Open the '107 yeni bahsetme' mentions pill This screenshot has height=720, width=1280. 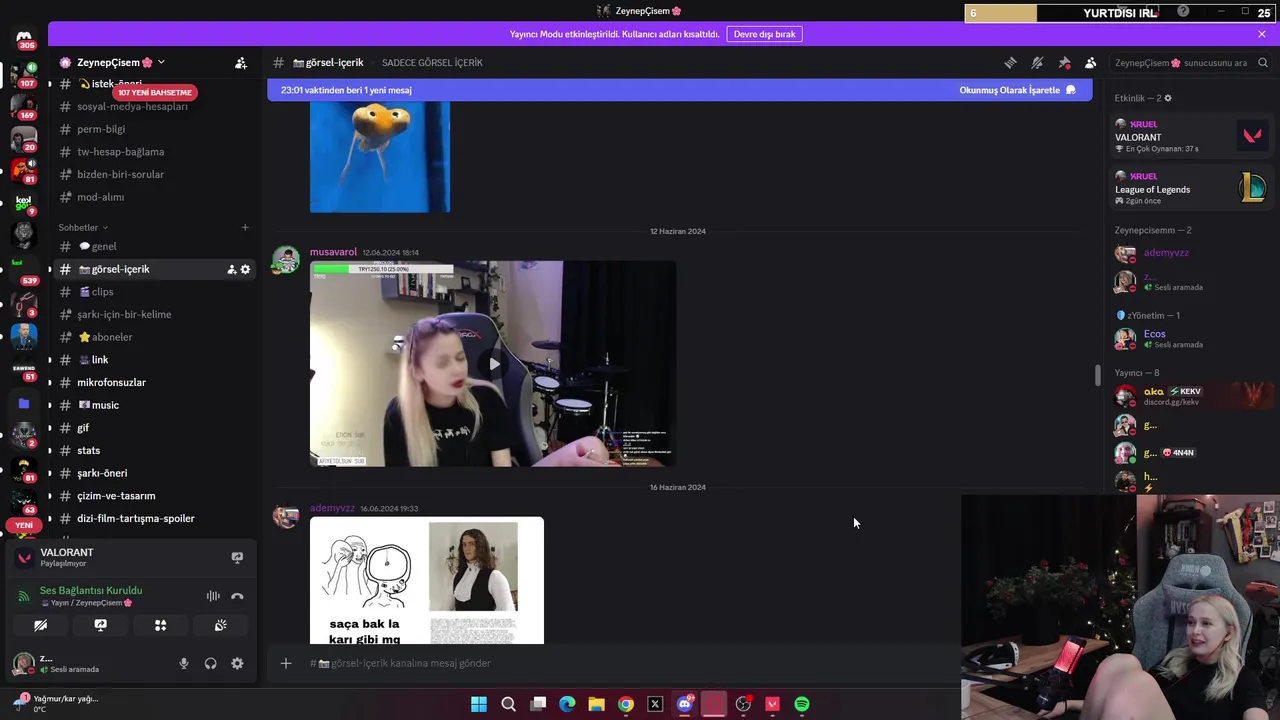pyautogui.click(x=154, y=92)
